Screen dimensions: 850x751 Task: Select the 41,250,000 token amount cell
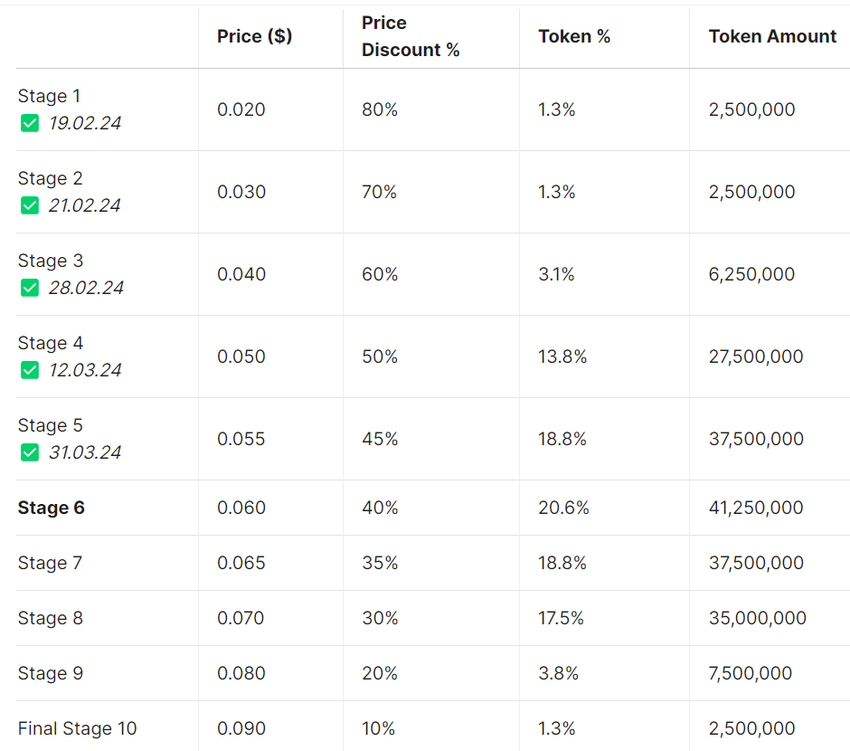click(755, 508)
